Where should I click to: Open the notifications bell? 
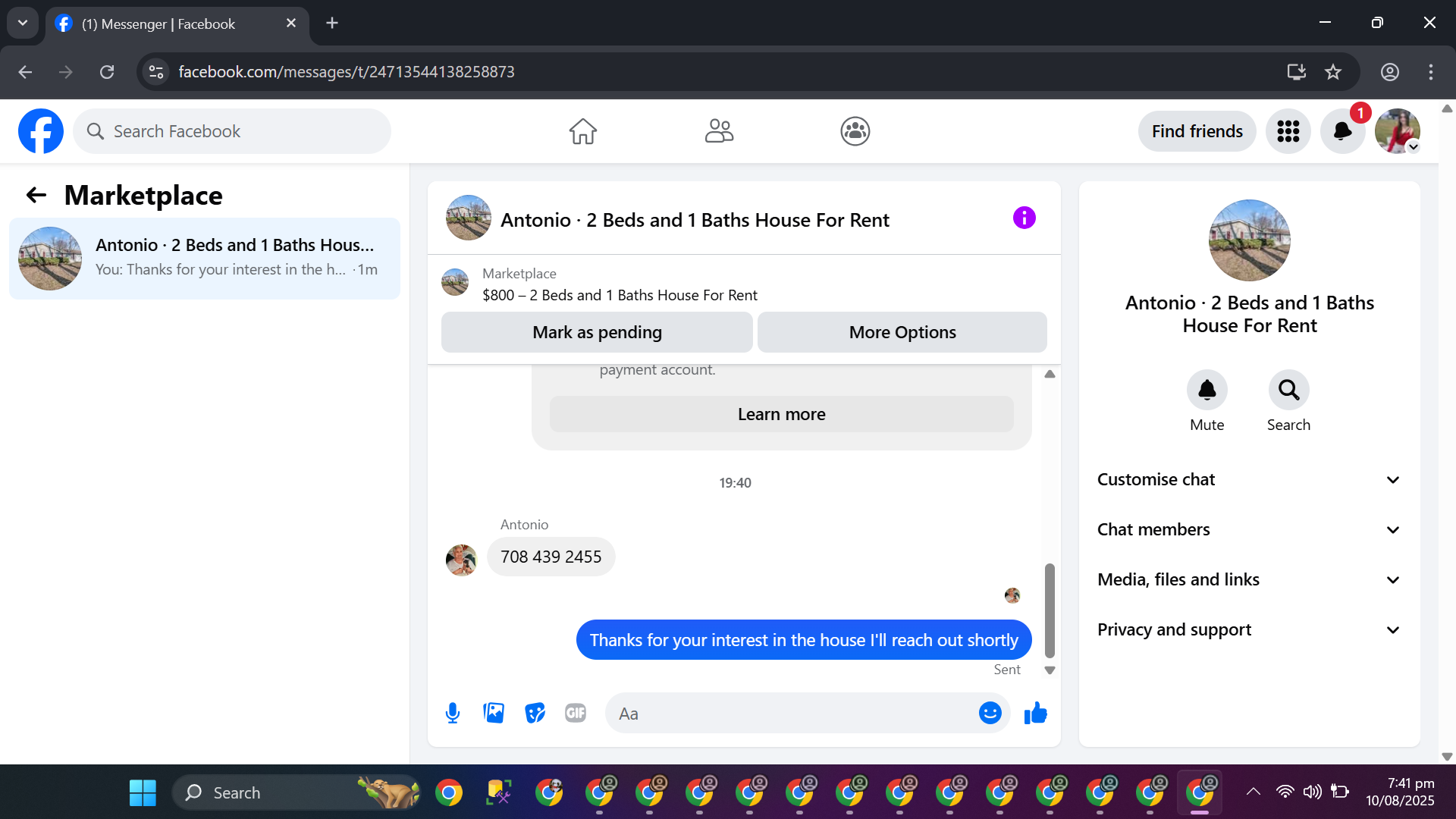(1342, 132)
